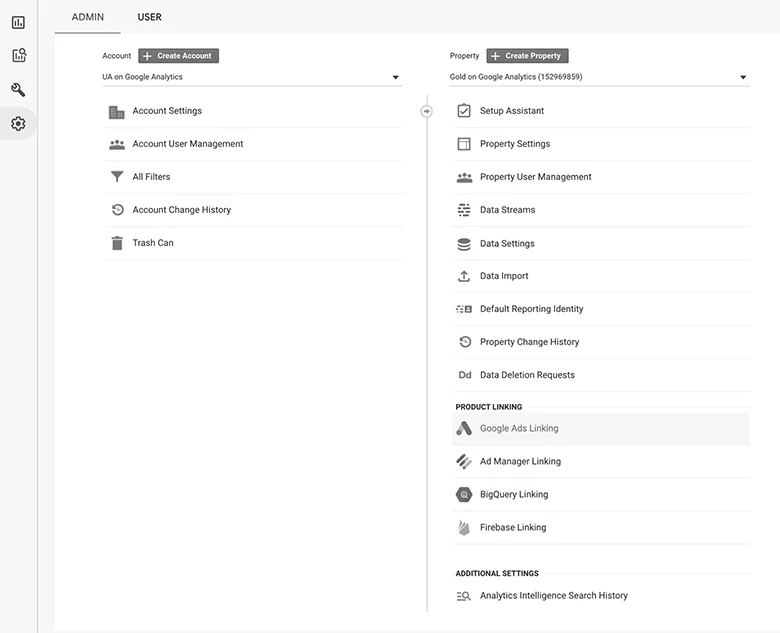Expand the Gold on Google Analytics property dropdown

(x=599, y=77)
